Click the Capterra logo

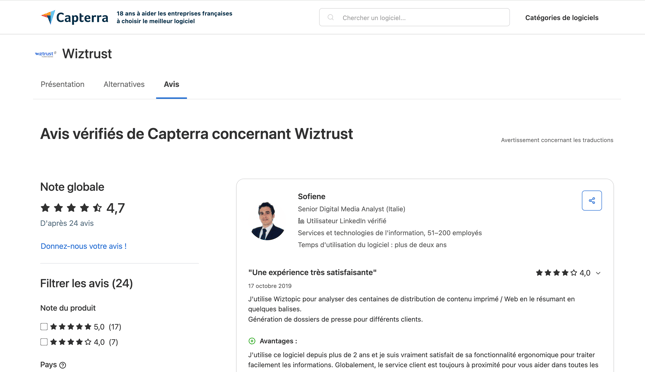tap(74, 17)
